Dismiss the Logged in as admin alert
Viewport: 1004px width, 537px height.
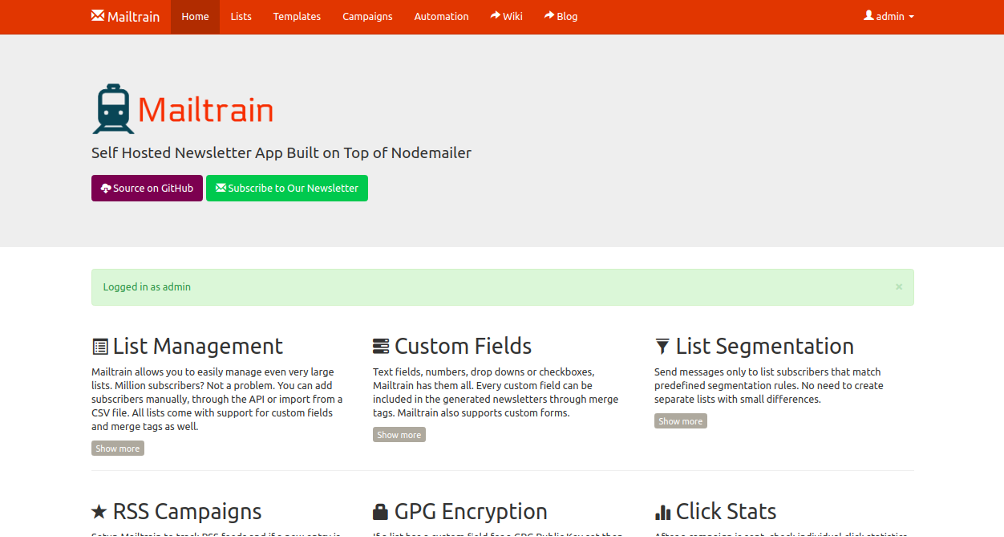(899, 287)
